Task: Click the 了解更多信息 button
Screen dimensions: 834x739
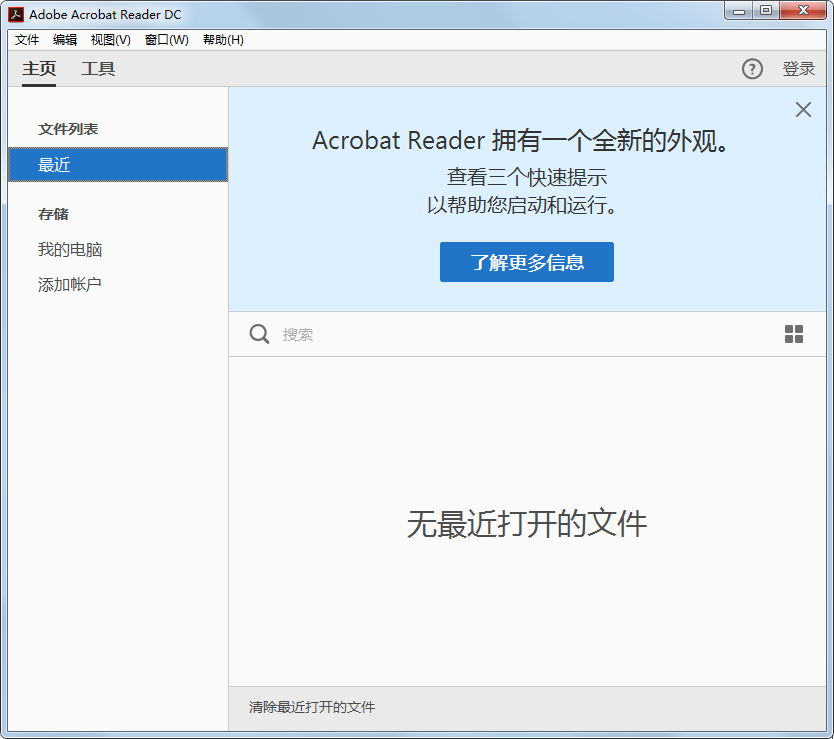Action: 527,262
